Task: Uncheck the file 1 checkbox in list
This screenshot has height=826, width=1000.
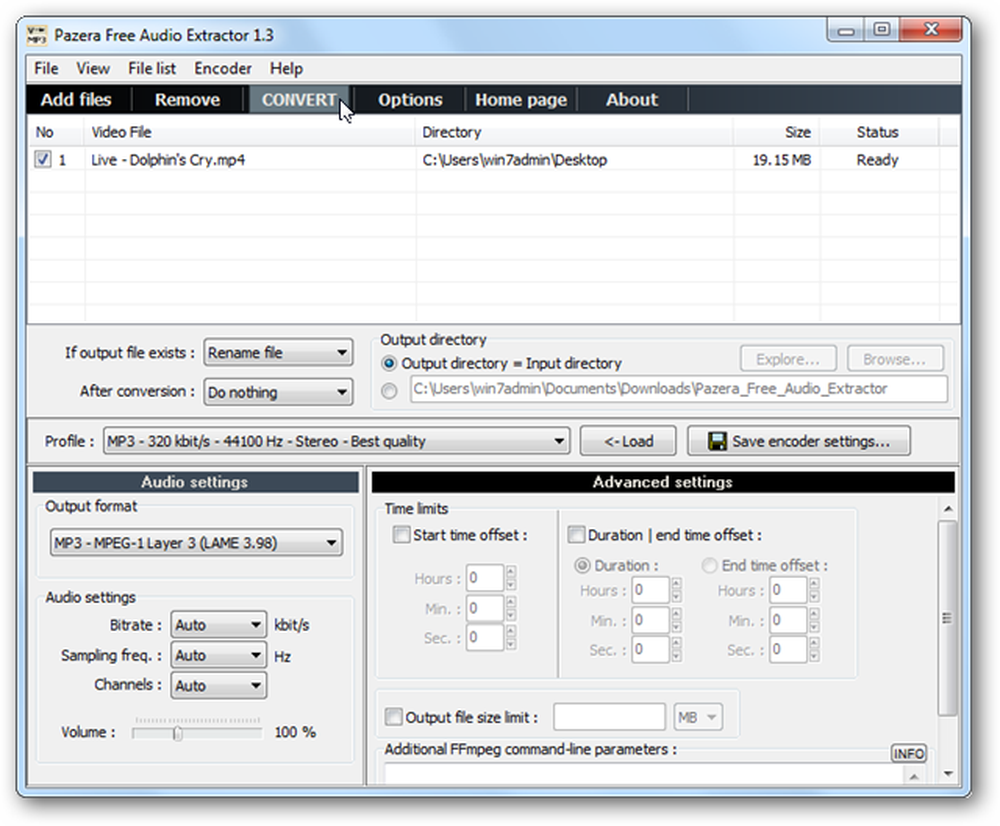Action: [43, 159]
